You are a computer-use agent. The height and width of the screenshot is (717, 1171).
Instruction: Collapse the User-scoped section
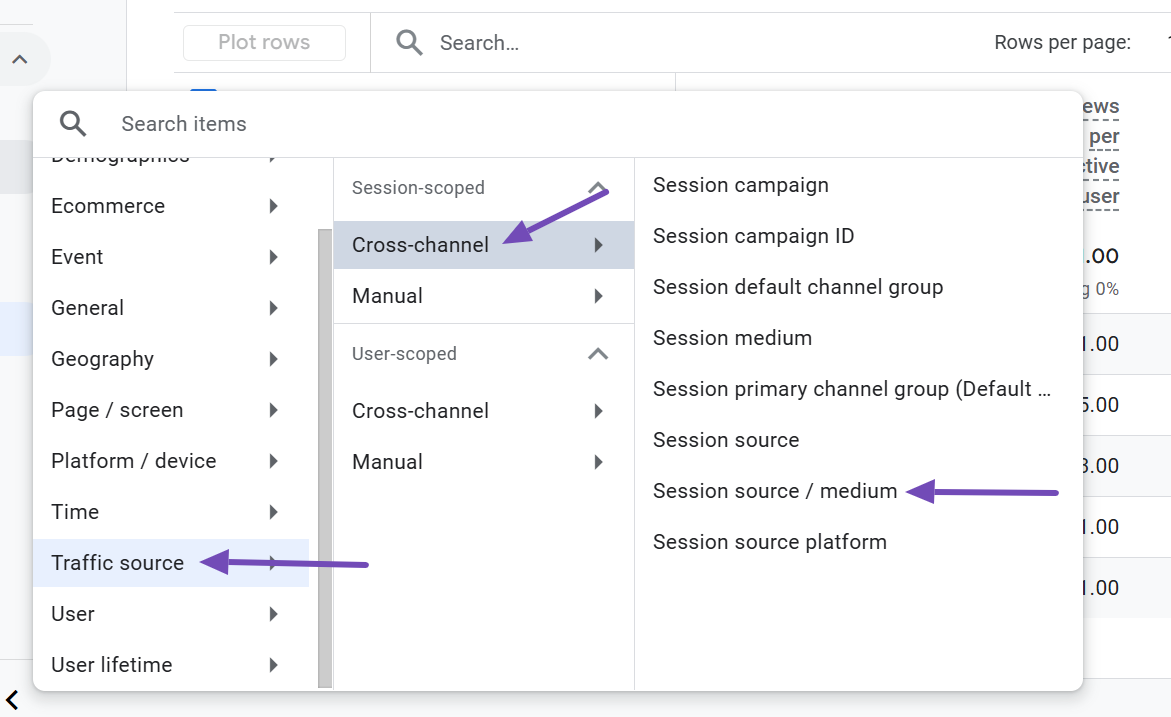(x=597, y=354)
